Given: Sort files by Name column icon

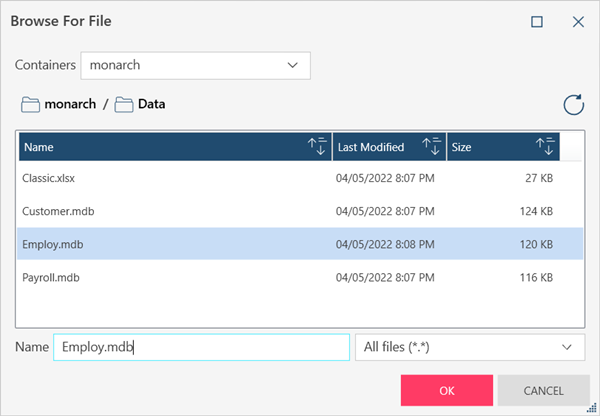Looking at the screenshot, I should pos(317,147).
